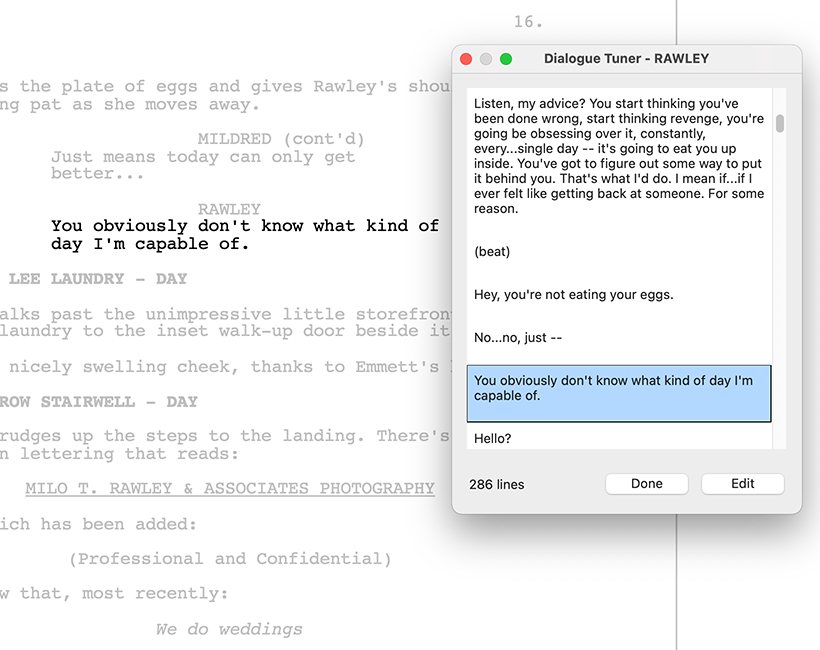Viewport: 820px width, 650px height.
Task: Select the "No...no, just --" dialogue line
Action: 518,338
